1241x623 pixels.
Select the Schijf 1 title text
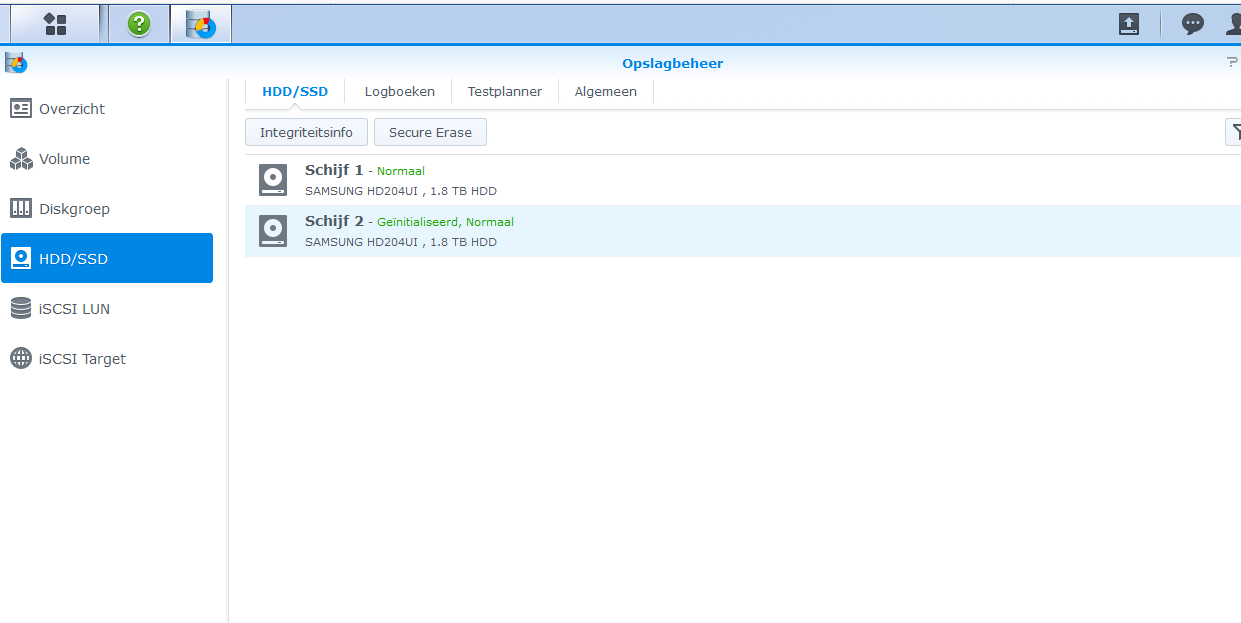click(334, 170)
